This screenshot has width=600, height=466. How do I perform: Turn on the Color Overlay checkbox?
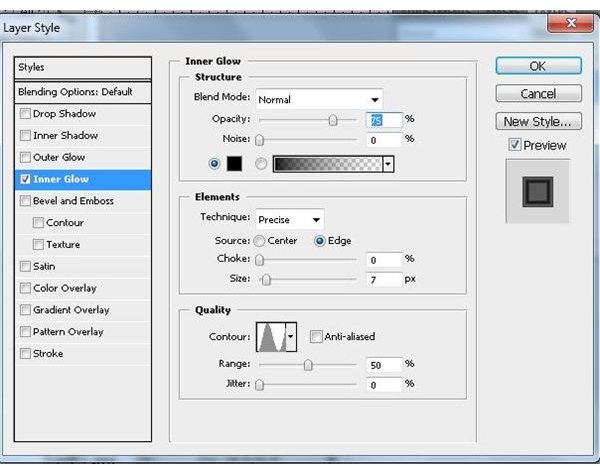[x=25, y=288]
